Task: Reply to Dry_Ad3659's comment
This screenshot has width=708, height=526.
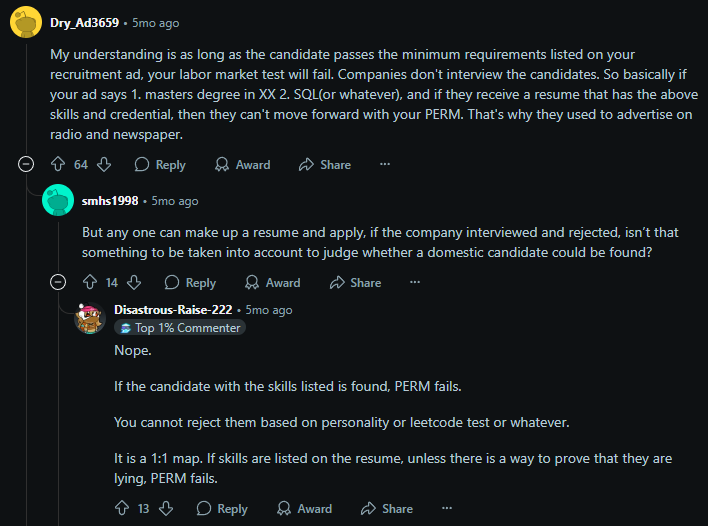Action: click(160, 165)
